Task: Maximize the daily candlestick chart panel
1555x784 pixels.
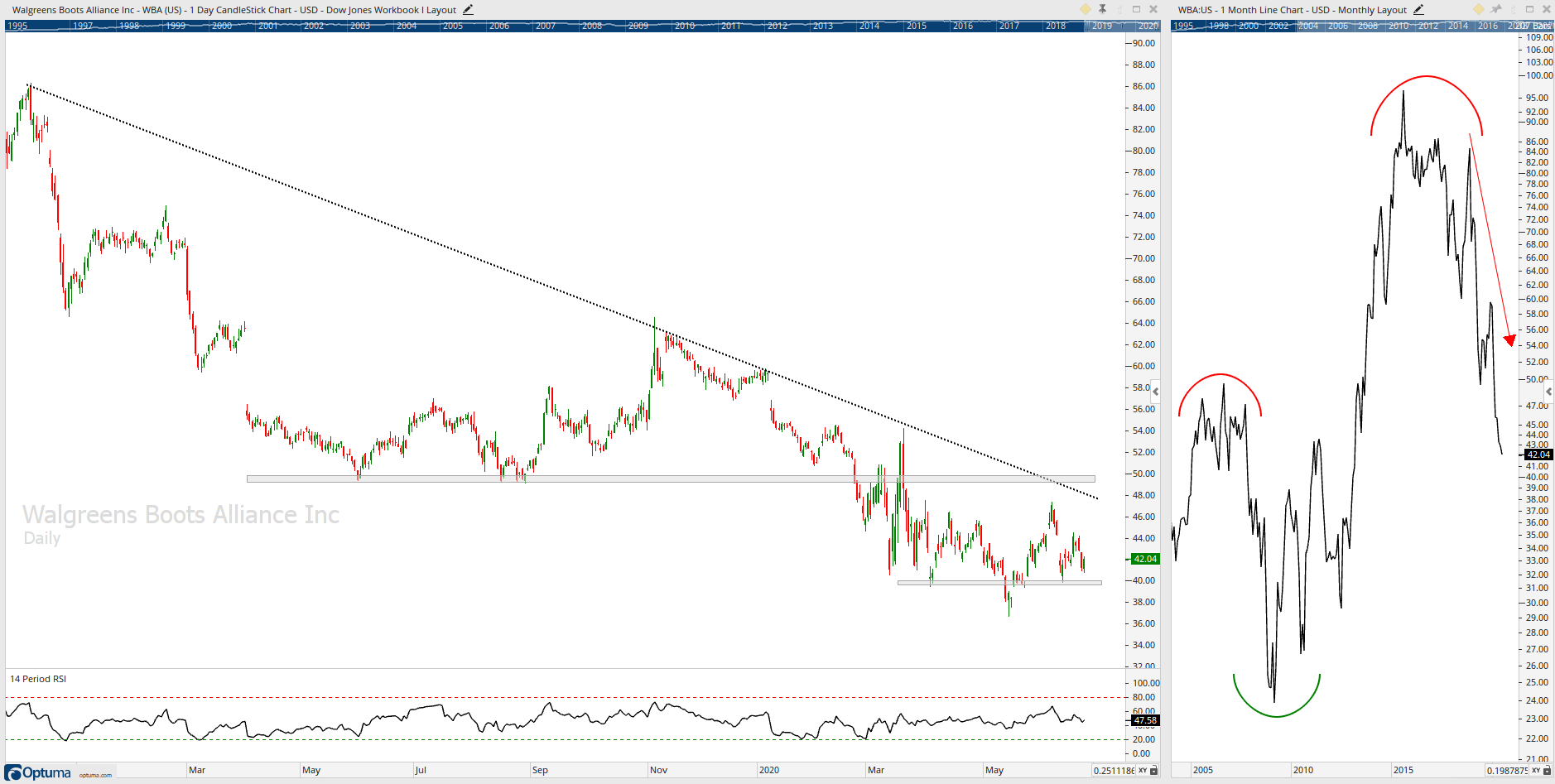Action: coord(1137,9)
